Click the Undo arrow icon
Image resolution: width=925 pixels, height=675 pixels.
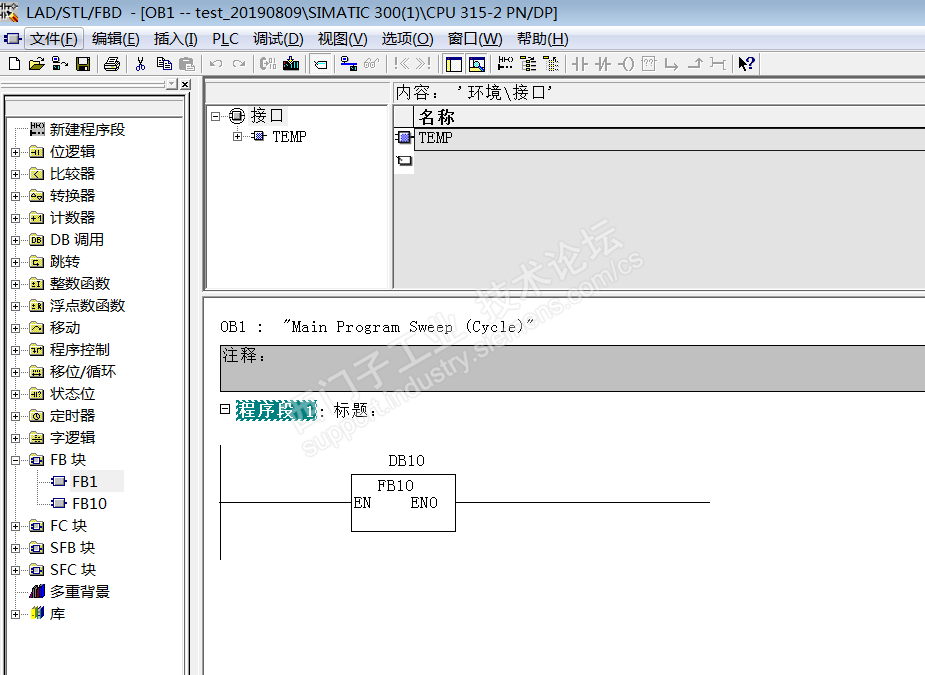pyautogui.click(x=216, y=64)
